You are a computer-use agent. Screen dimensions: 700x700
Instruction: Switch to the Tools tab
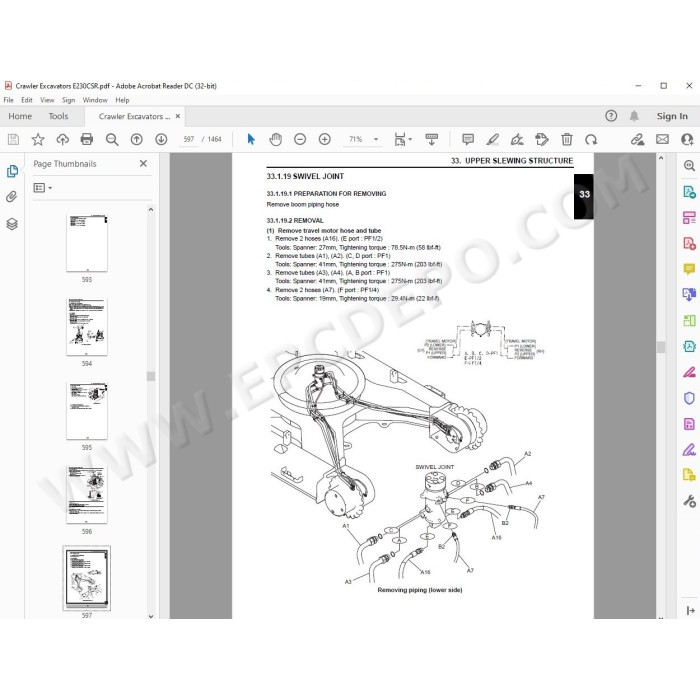point(58,116)
